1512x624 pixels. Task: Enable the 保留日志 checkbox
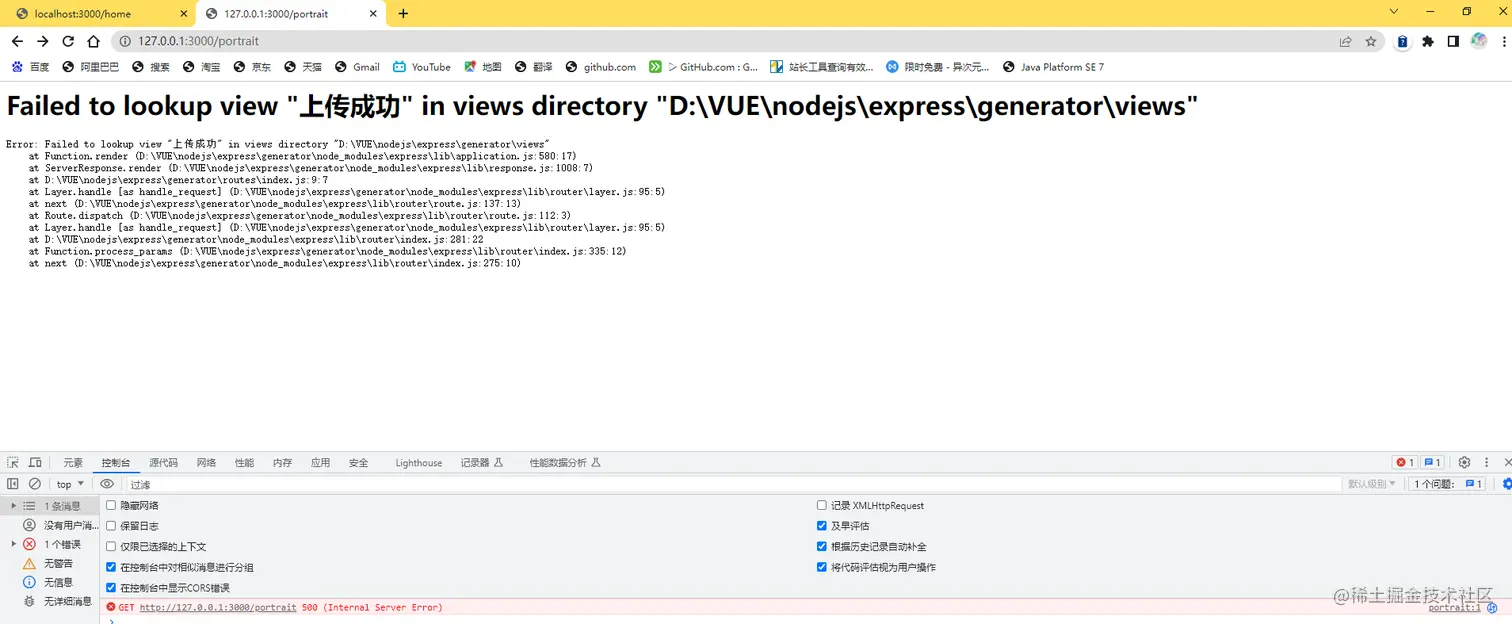(x=111, y=526)
